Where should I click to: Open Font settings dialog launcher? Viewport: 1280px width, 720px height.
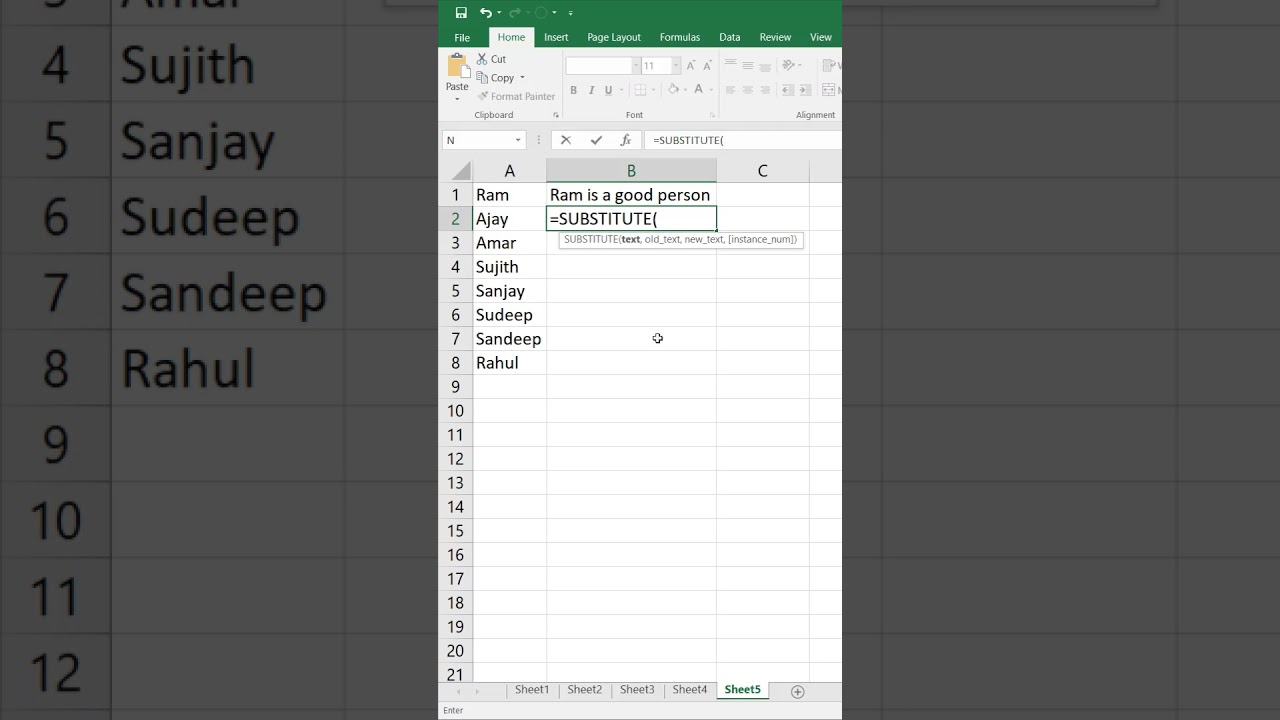(713, 115)
